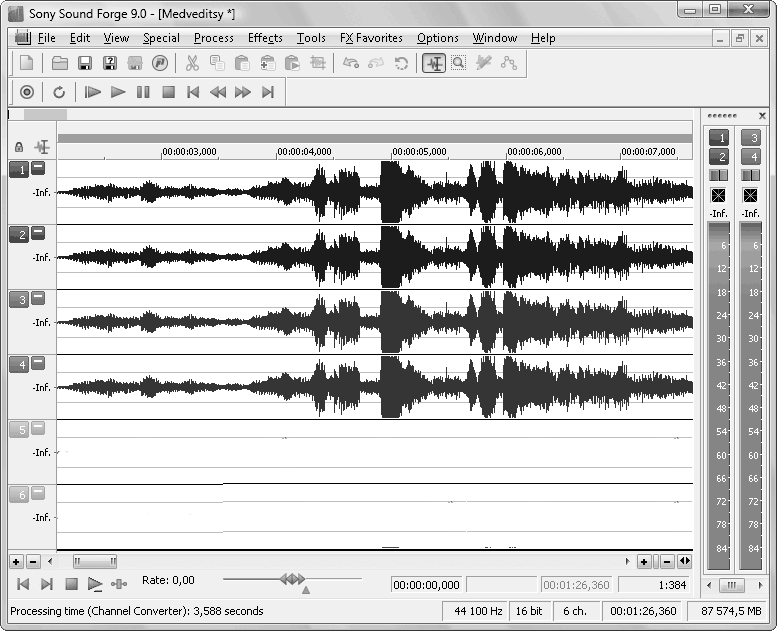
Task: Click the 44 100 Hz sample rate field
Action: pyautogui.click(x=476, y=611)
